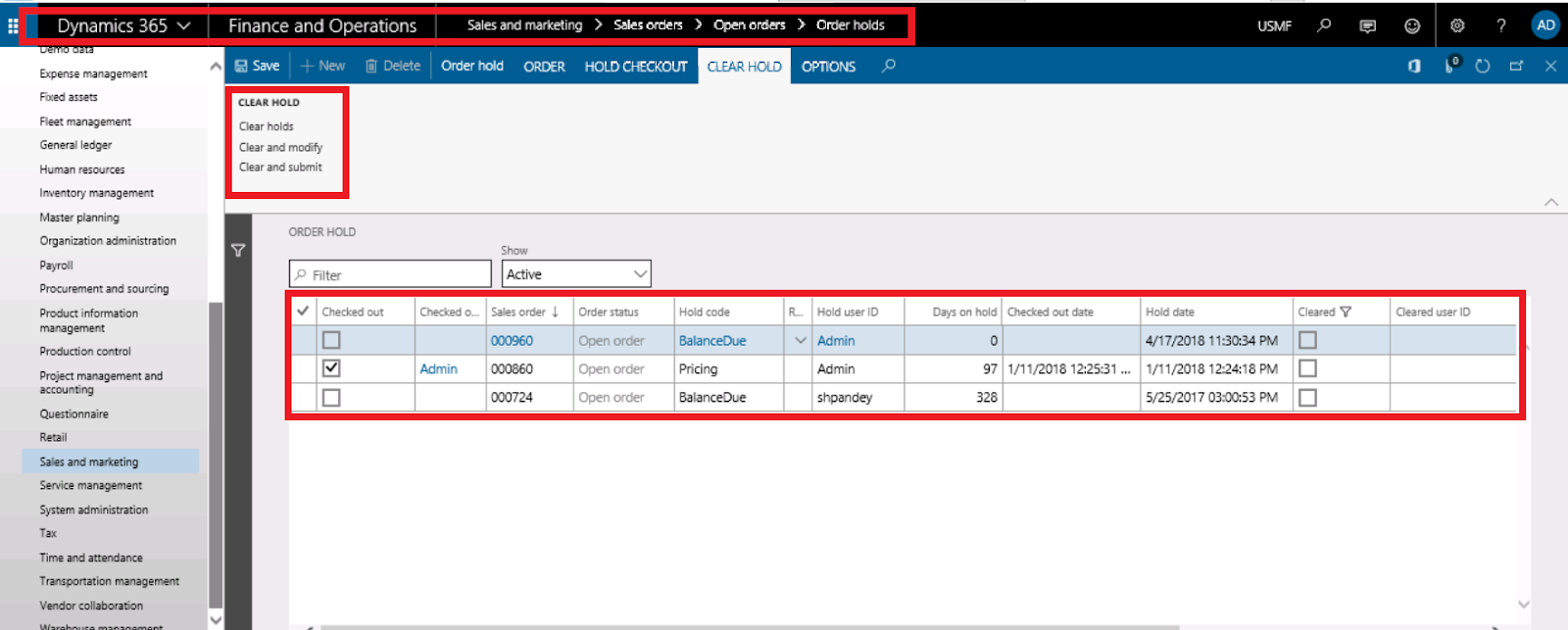Click the navigation scrollbar down arrow
1568x630 pixels.
pyautogui.click(x=216, y=619)
